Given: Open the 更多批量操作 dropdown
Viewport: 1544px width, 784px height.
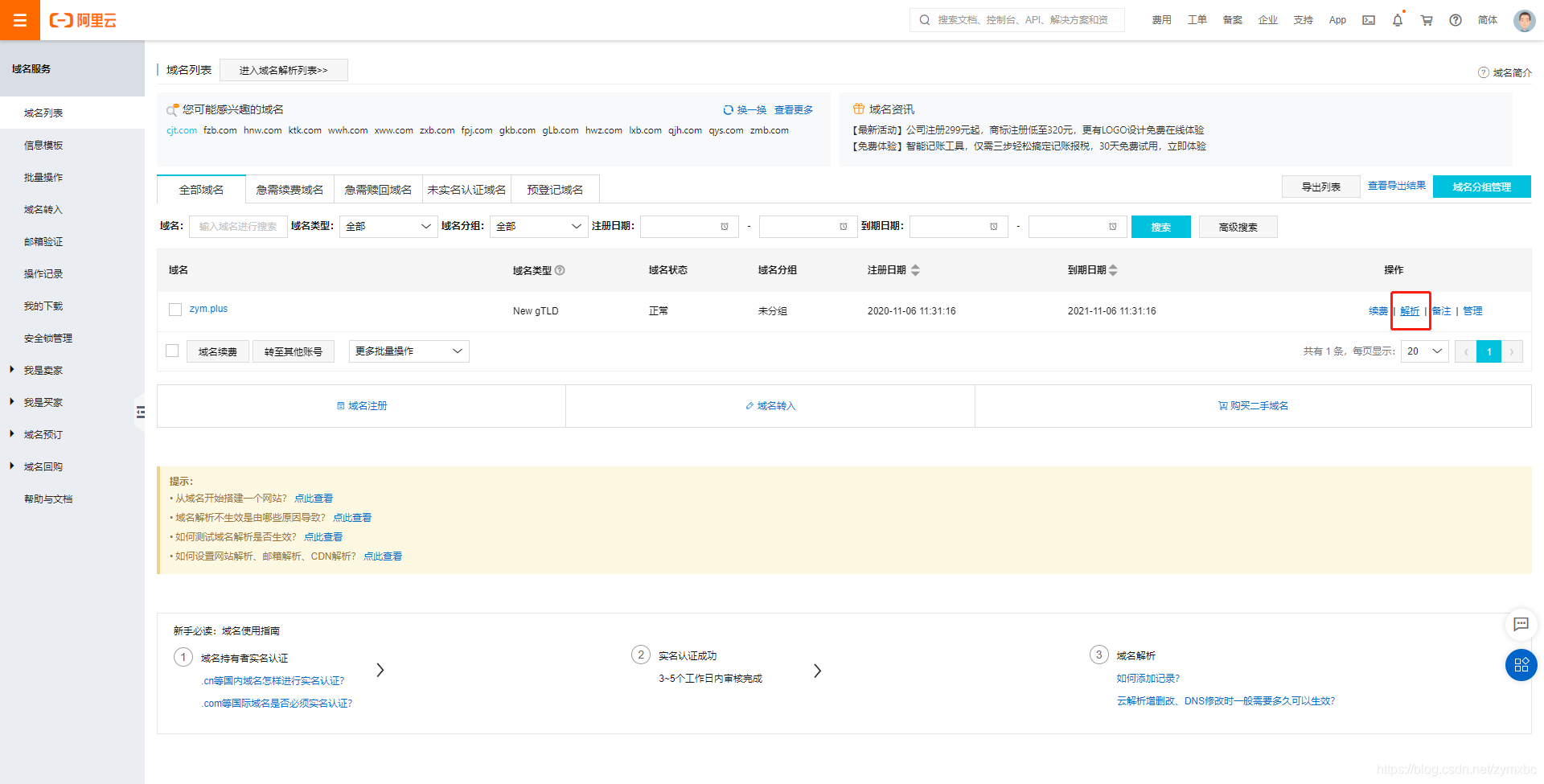Looking at the screenshot, I should click(409, 351).
